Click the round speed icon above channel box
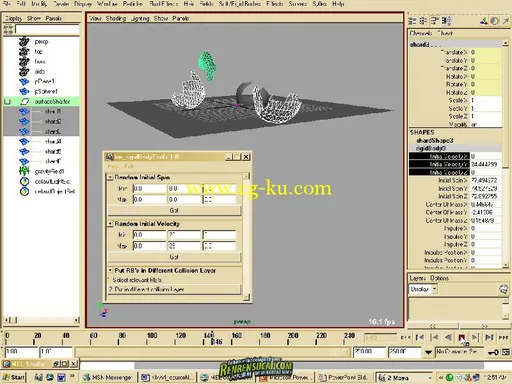This screenshot has width=512, height=384. (x=494, y=21)
